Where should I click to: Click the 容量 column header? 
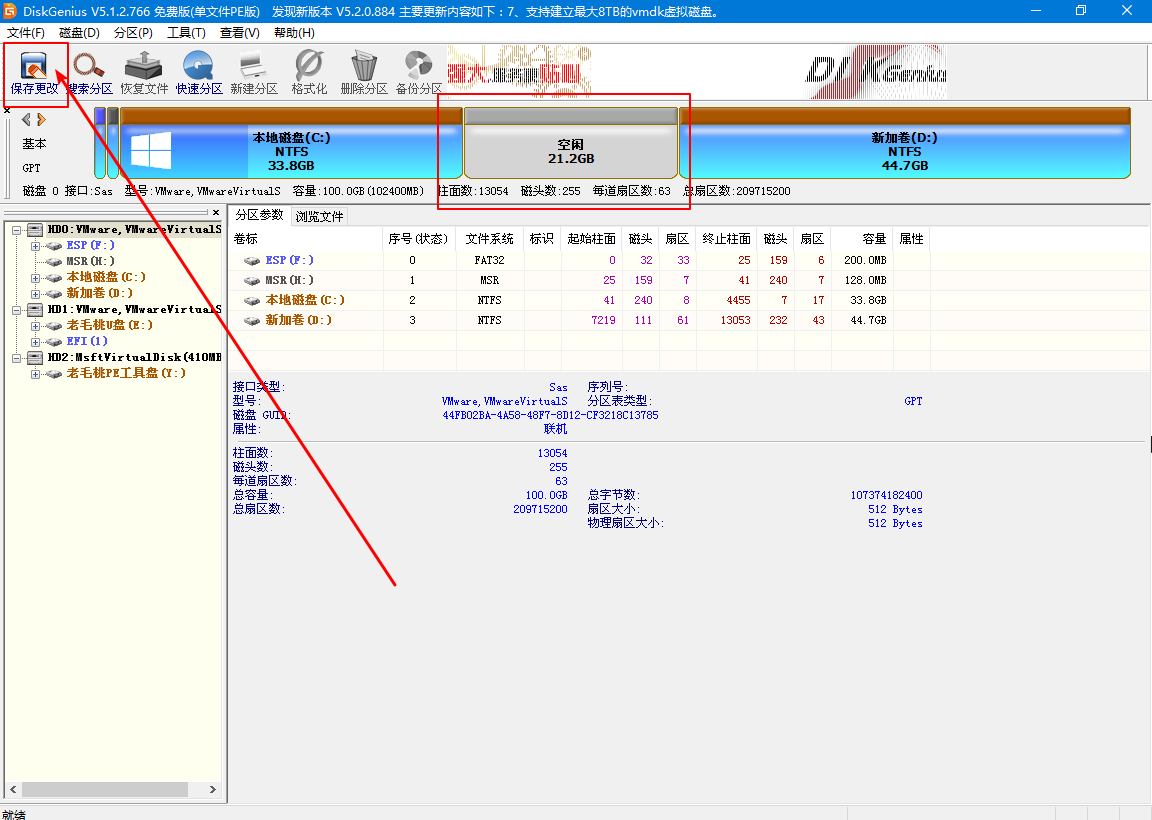(x=863, y=239)
